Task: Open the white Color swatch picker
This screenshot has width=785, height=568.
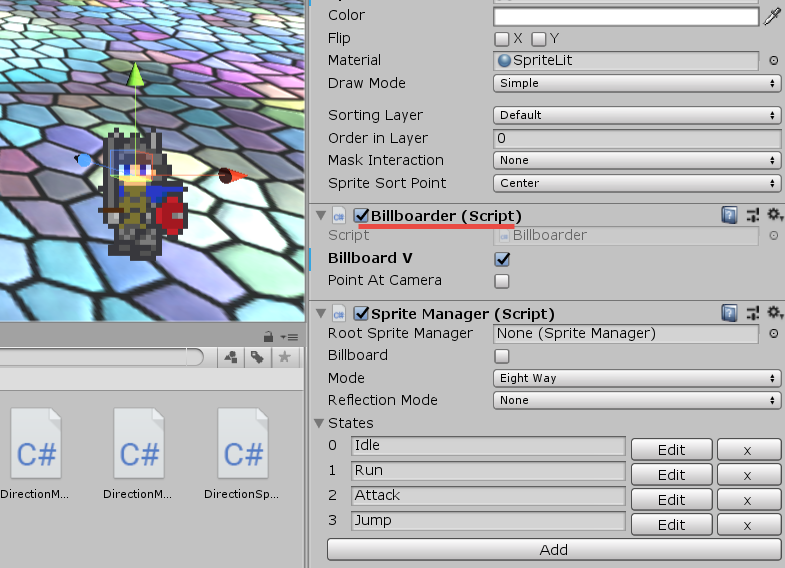Action: (x=626, y=17)
